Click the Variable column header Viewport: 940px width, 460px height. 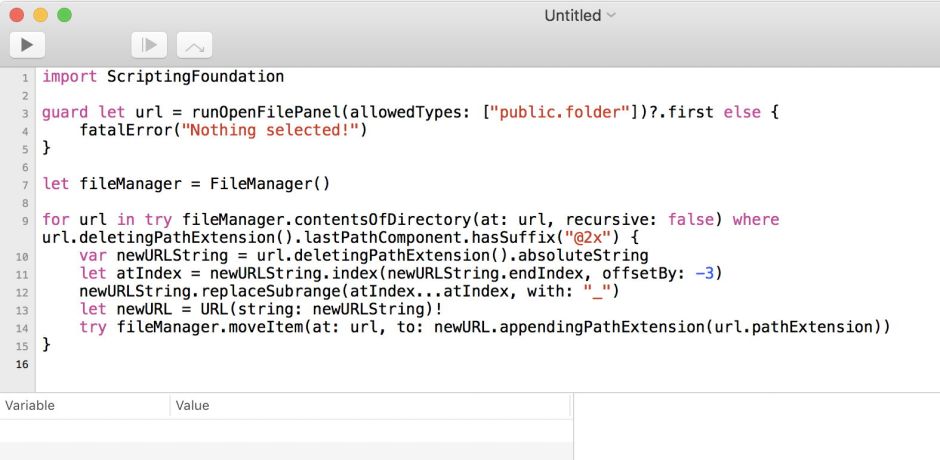[x=30, y=406]
